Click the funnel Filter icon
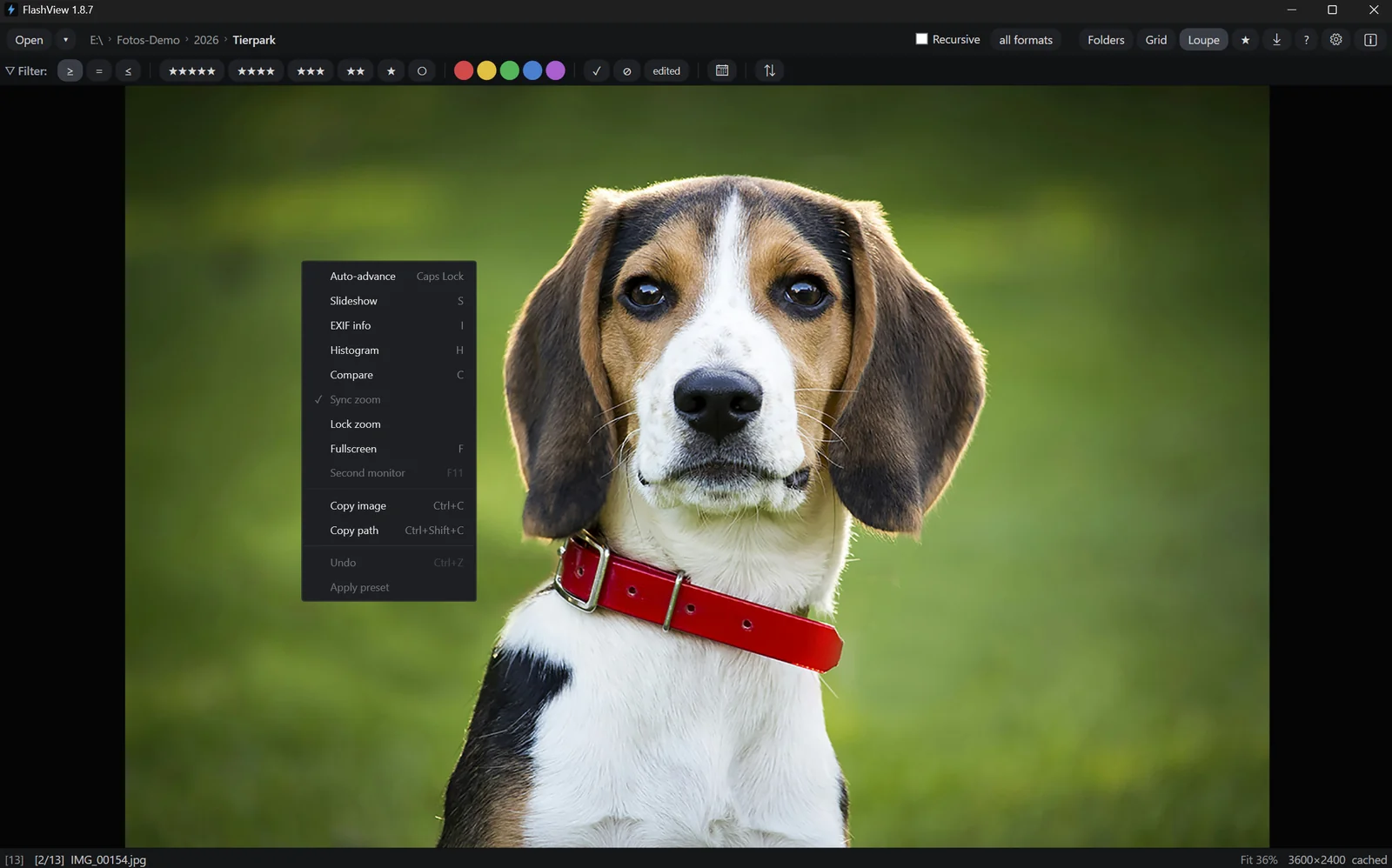 (x=10, y=71)
